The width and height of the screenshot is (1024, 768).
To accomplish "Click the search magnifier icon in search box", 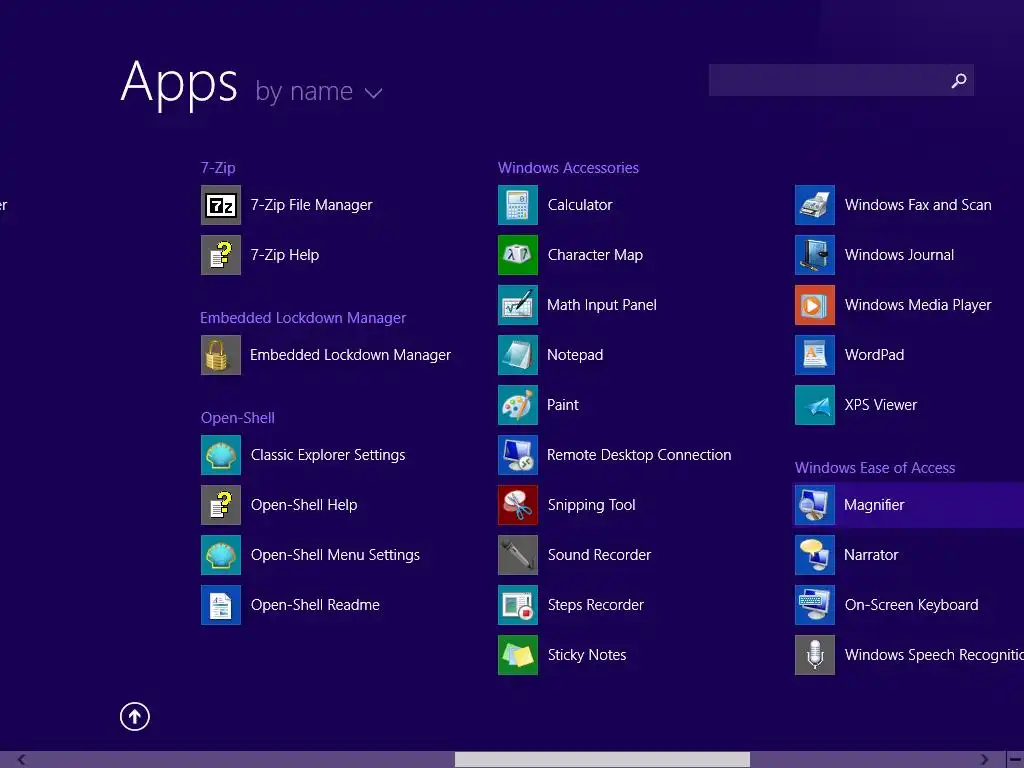I will tap(959, 80).
